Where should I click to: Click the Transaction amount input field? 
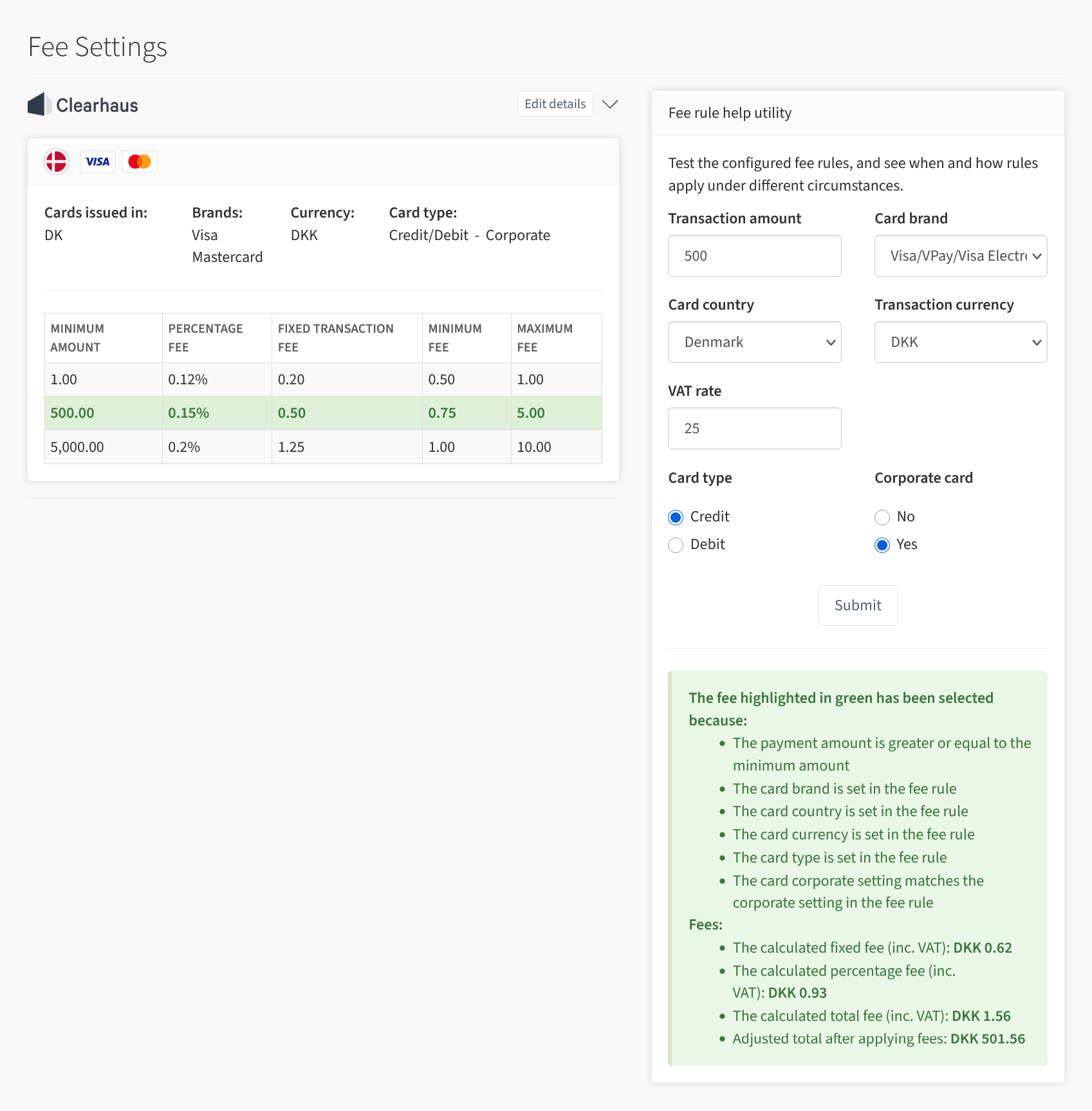(754, 256)
